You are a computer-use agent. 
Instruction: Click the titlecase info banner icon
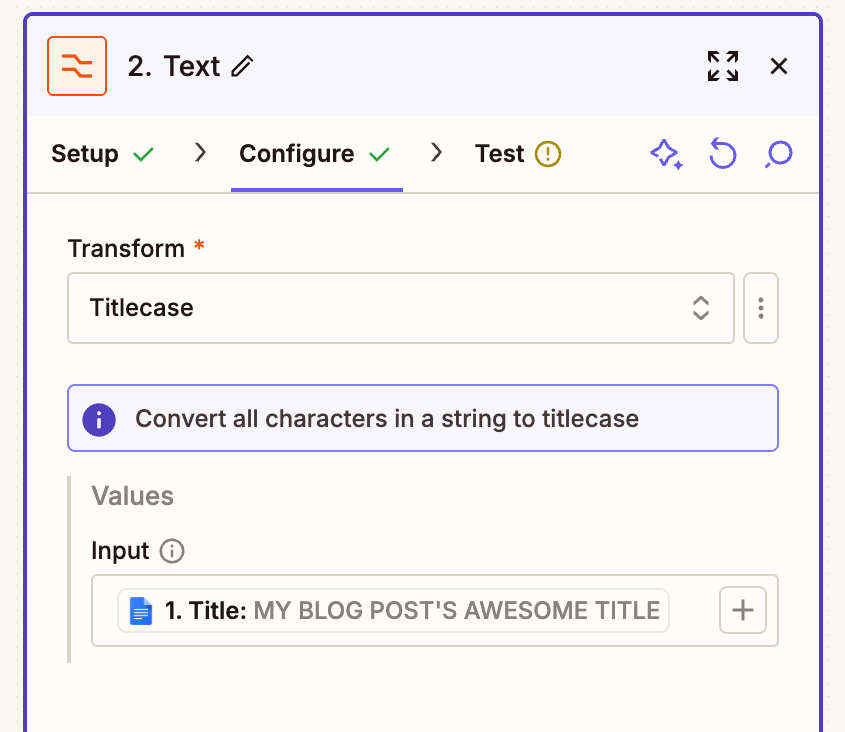pos(99,419)
